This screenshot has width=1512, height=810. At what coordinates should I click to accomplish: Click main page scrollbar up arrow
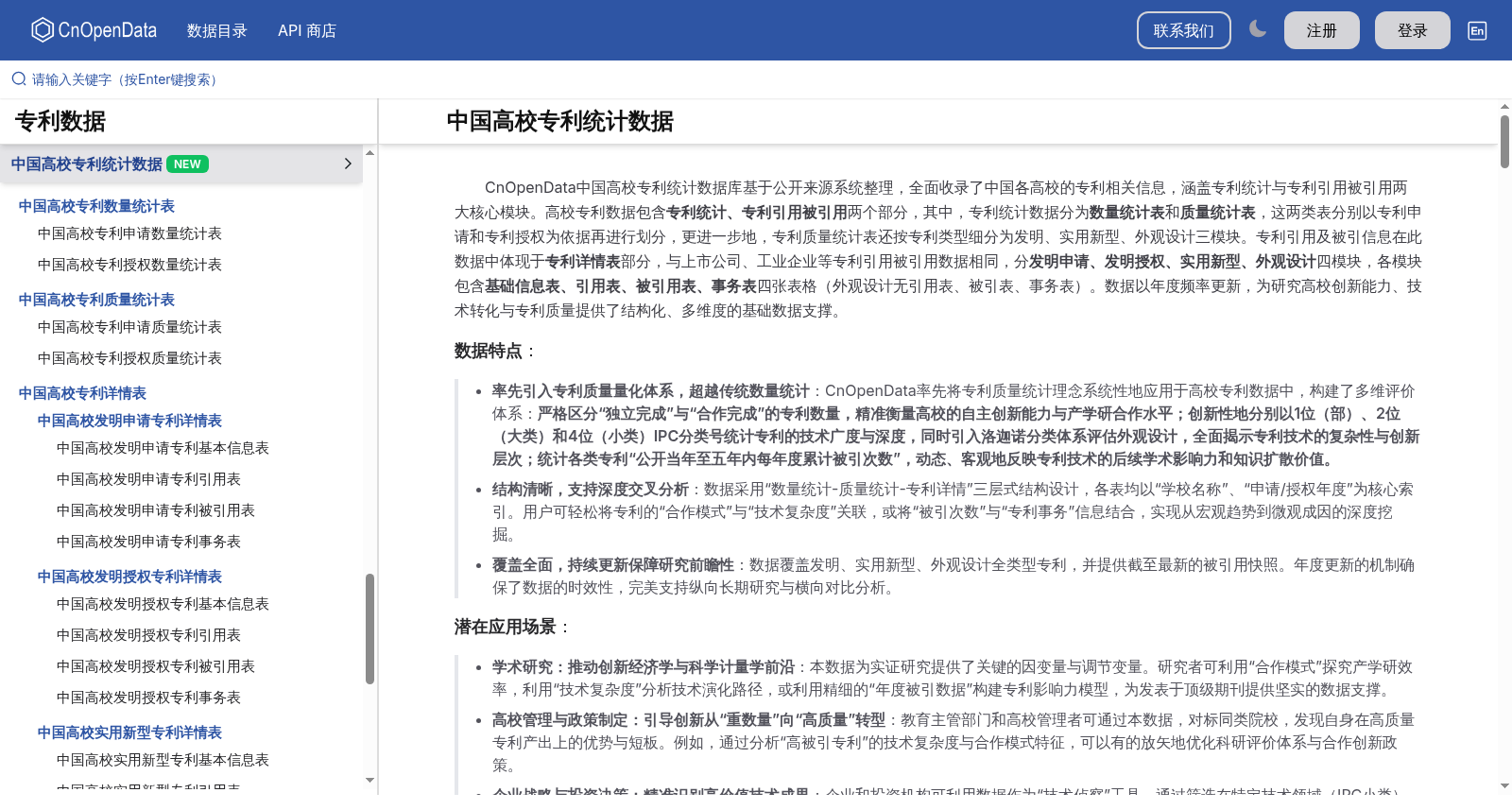coord(1504,107)
